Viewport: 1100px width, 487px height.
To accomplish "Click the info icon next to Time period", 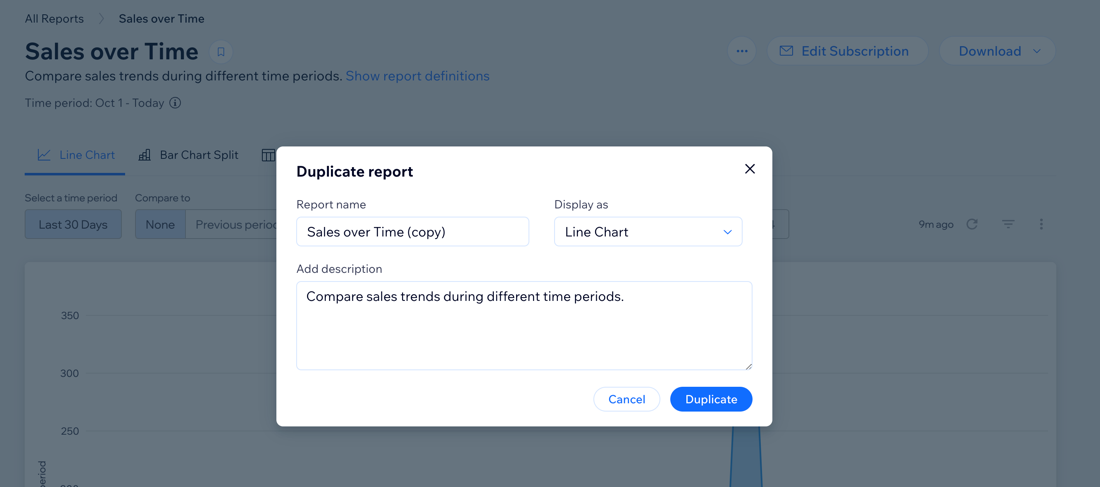I will (x=175, y=103).
